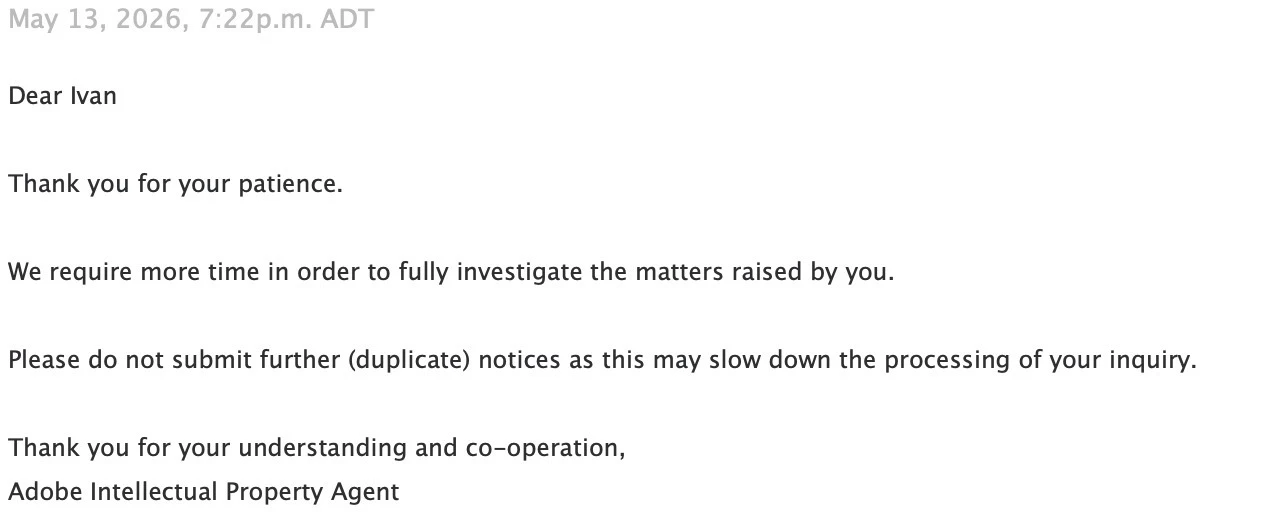Viewport: 1266px width, 532px height.
Task: Click the sentence starting "We require more time"
Action: [451, 272]
